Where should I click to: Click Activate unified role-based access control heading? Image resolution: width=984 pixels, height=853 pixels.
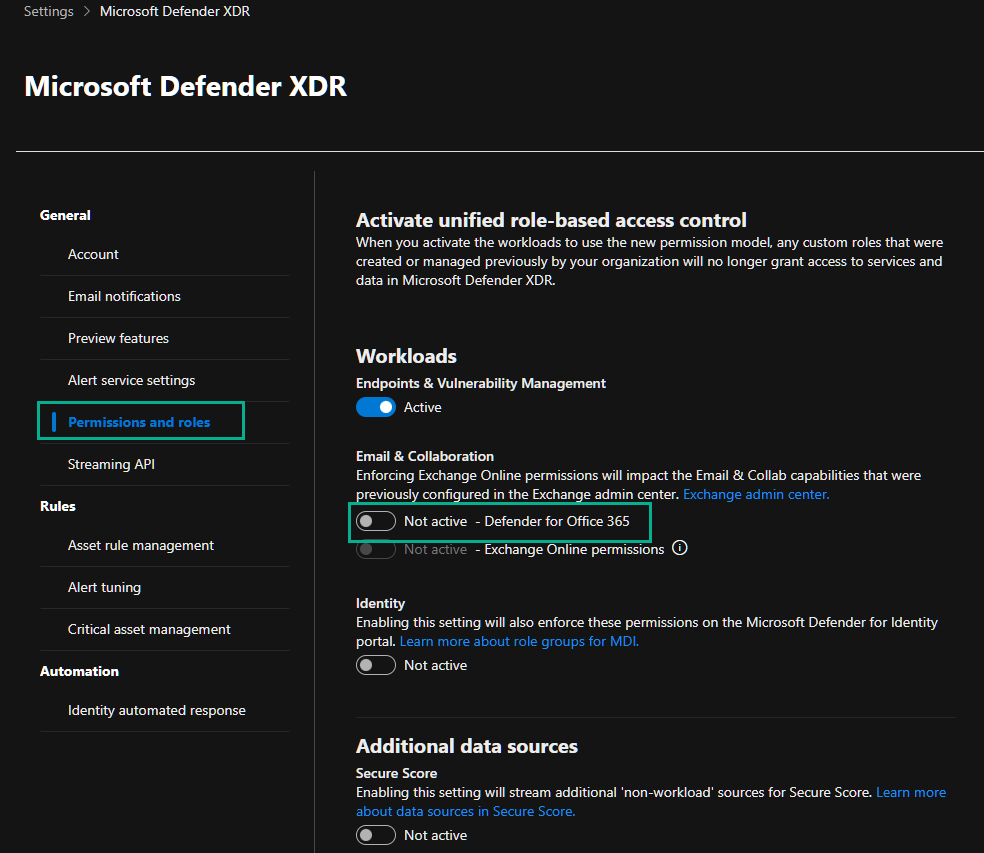point(551,220)
